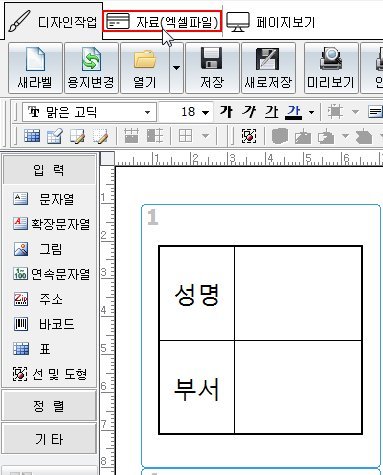The image size is (383, 475).
Task: Select 선 및 도형 lines and shapes
Action: point(50,374)
